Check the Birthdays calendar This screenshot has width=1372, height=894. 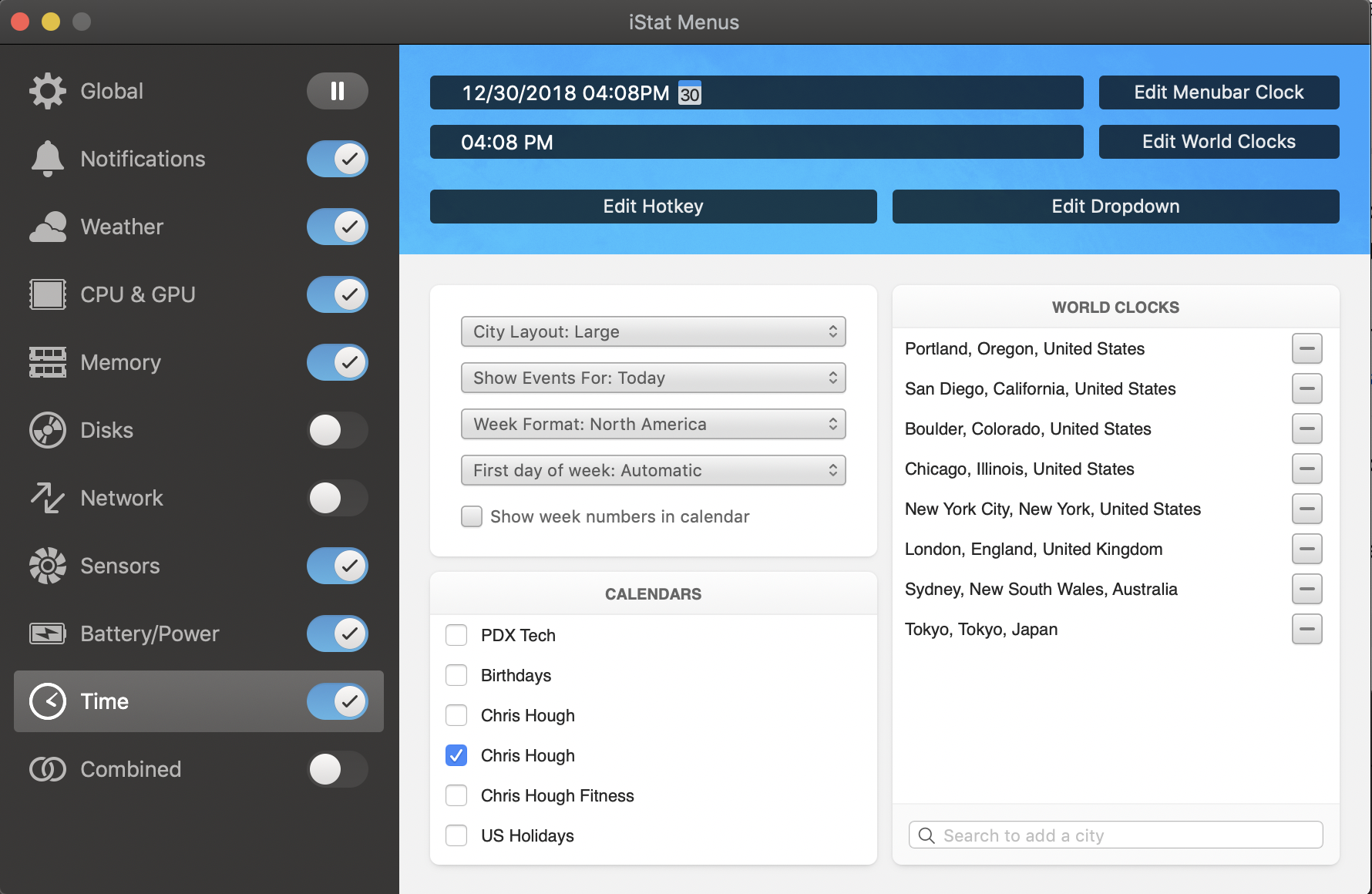(456, 675)
